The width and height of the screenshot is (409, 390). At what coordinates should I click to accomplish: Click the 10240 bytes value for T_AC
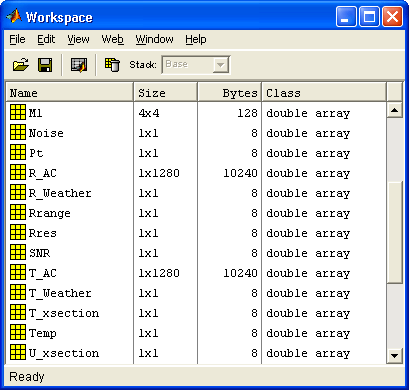(241, 273)
